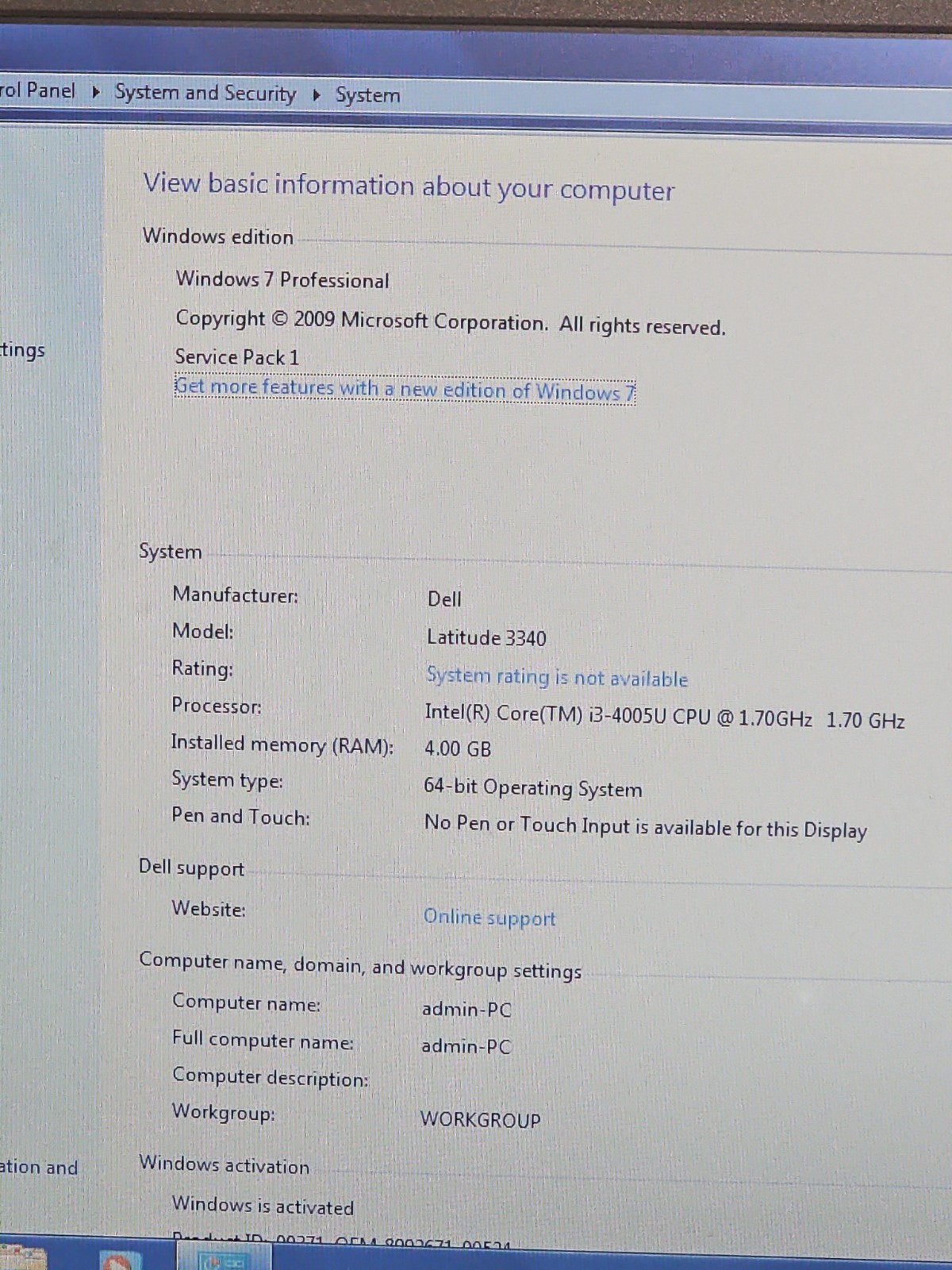Click the Website label under Dell support
This screenshot has height=1270, width=952.
(209, 908)
